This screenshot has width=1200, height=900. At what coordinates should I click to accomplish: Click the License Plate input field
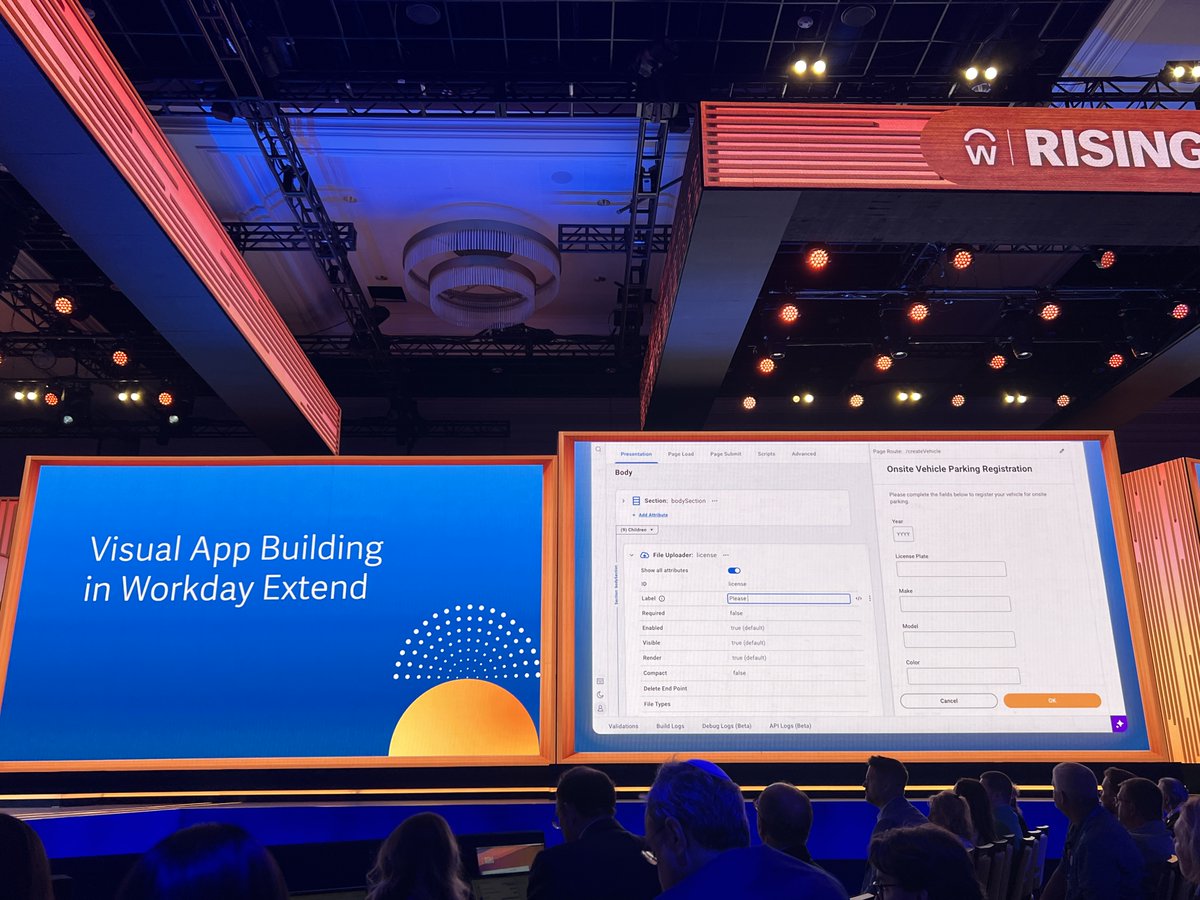(951, 569)
